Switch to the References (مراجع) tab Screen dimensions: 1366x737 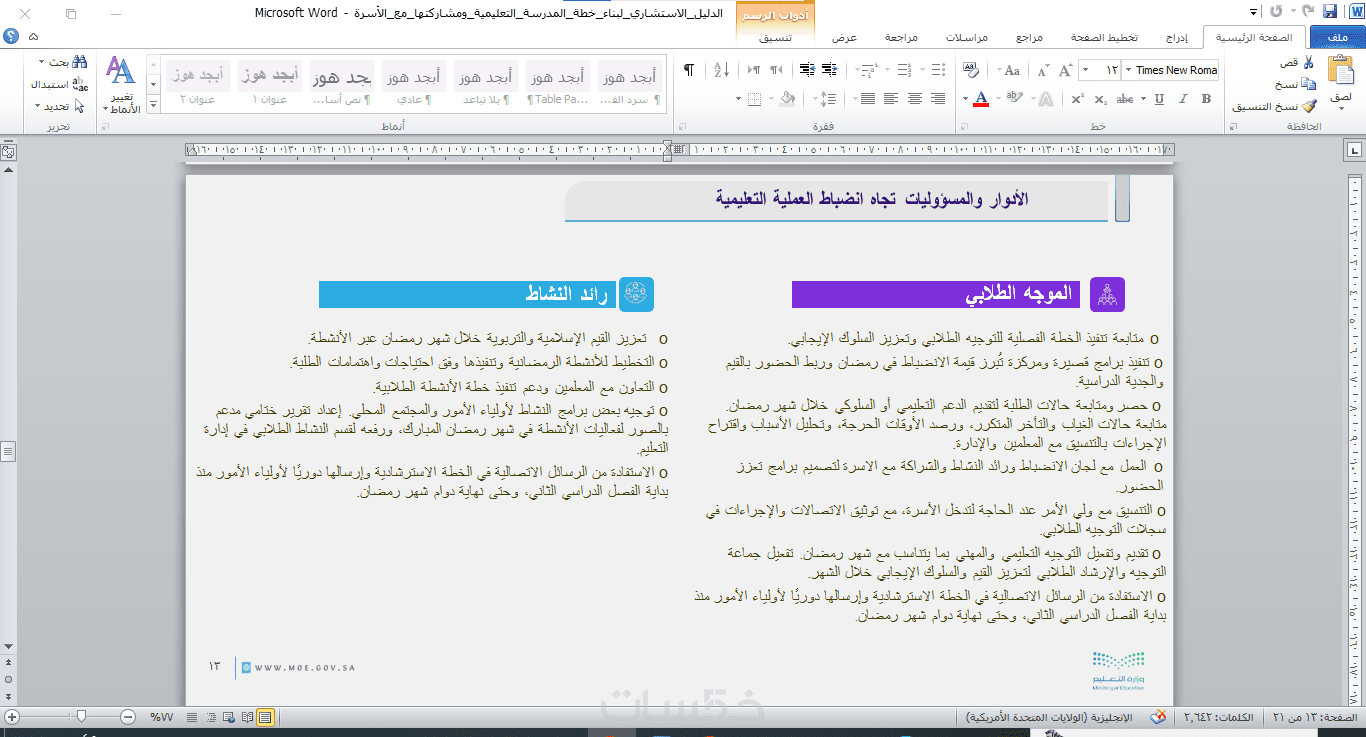pos(1029,38)
